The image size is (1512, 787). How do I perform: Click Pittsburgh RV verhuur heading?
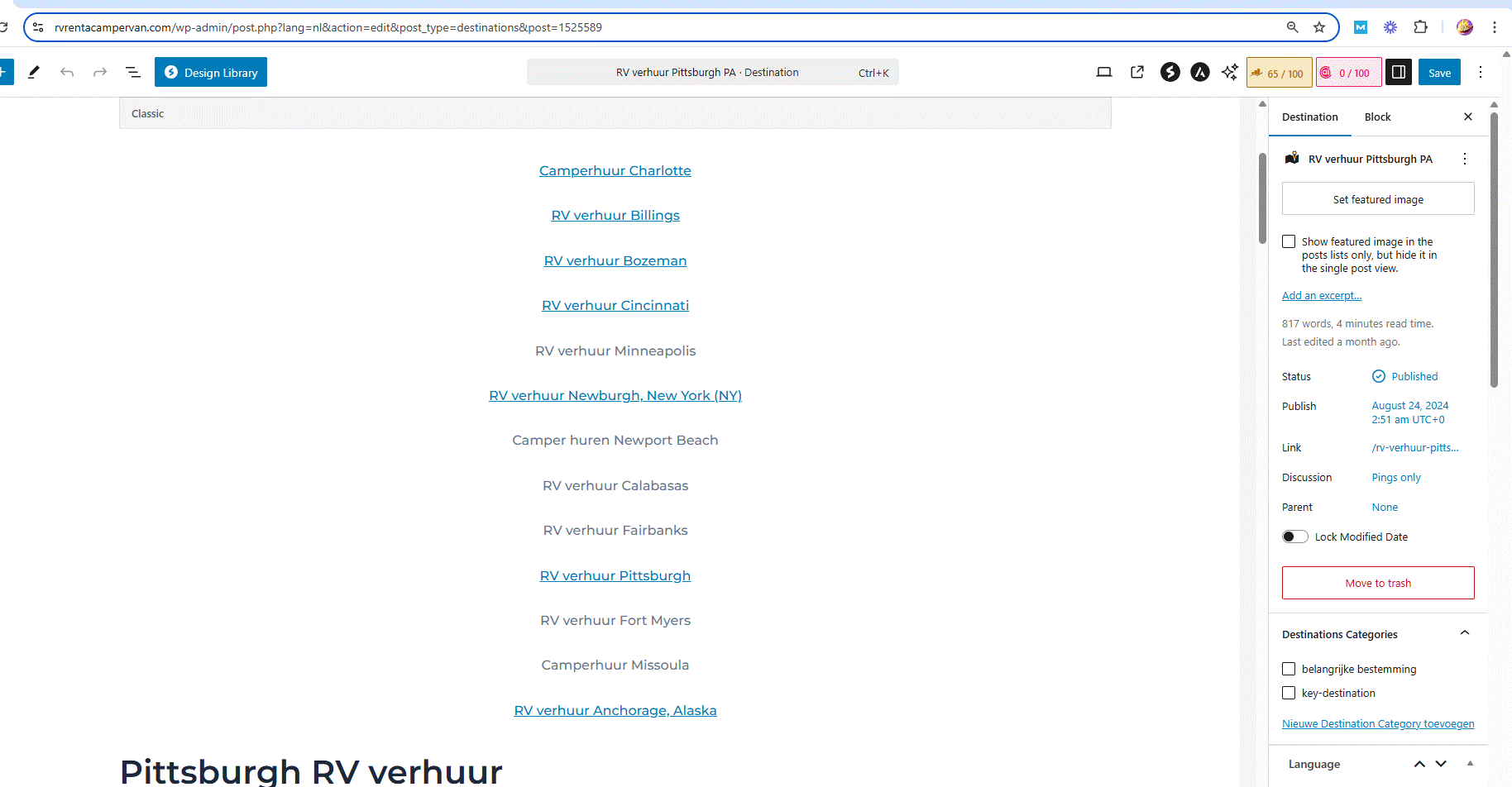click(x=311, y=770)
